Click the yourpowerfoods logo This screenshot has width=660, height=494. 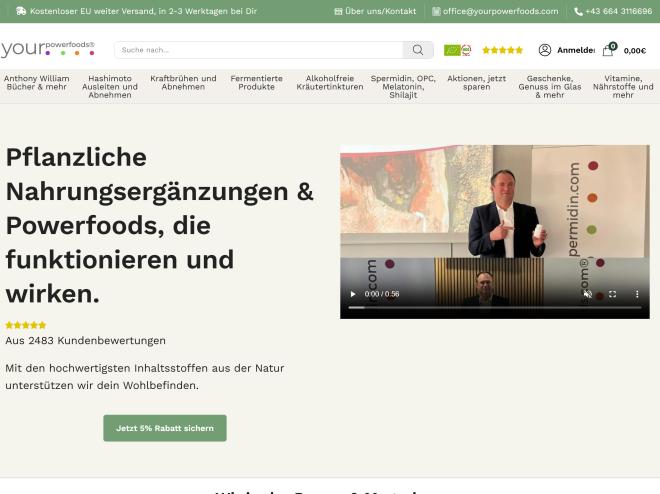(x=48, y=49)
